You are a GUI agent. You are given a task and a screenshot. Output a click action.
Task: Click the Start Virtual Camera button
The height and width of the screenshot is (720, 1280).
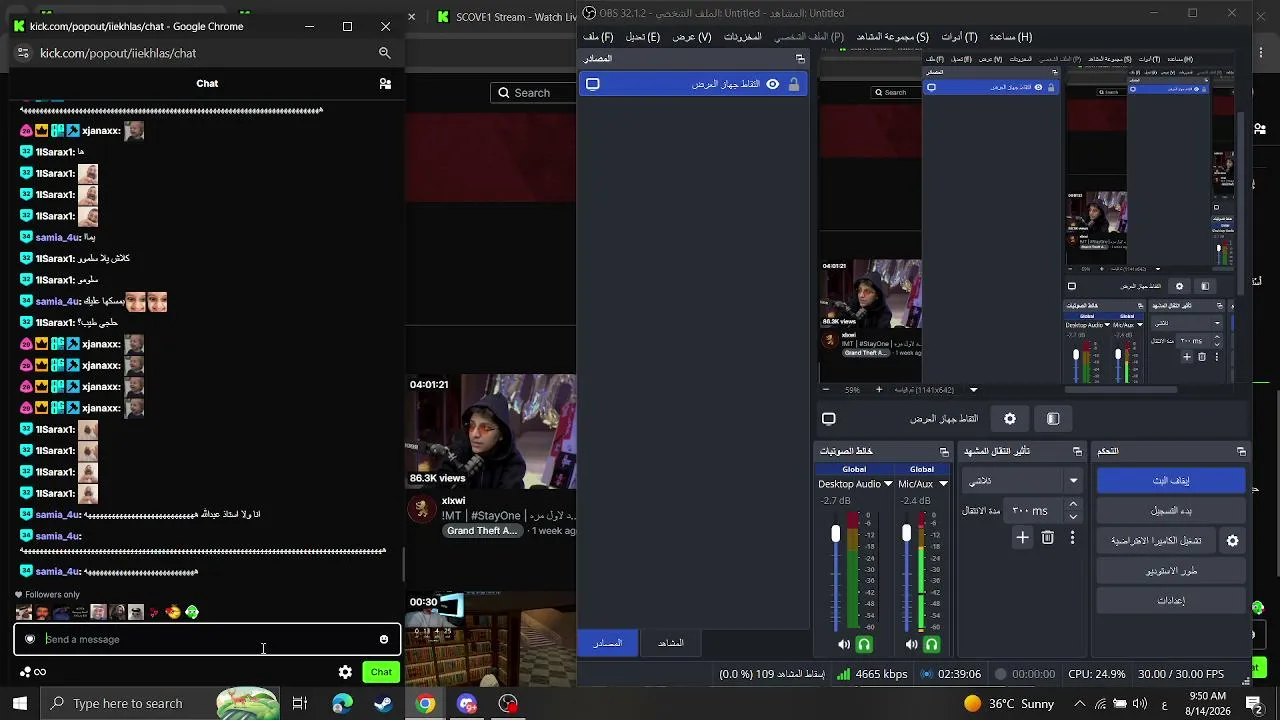point(1157,541)
